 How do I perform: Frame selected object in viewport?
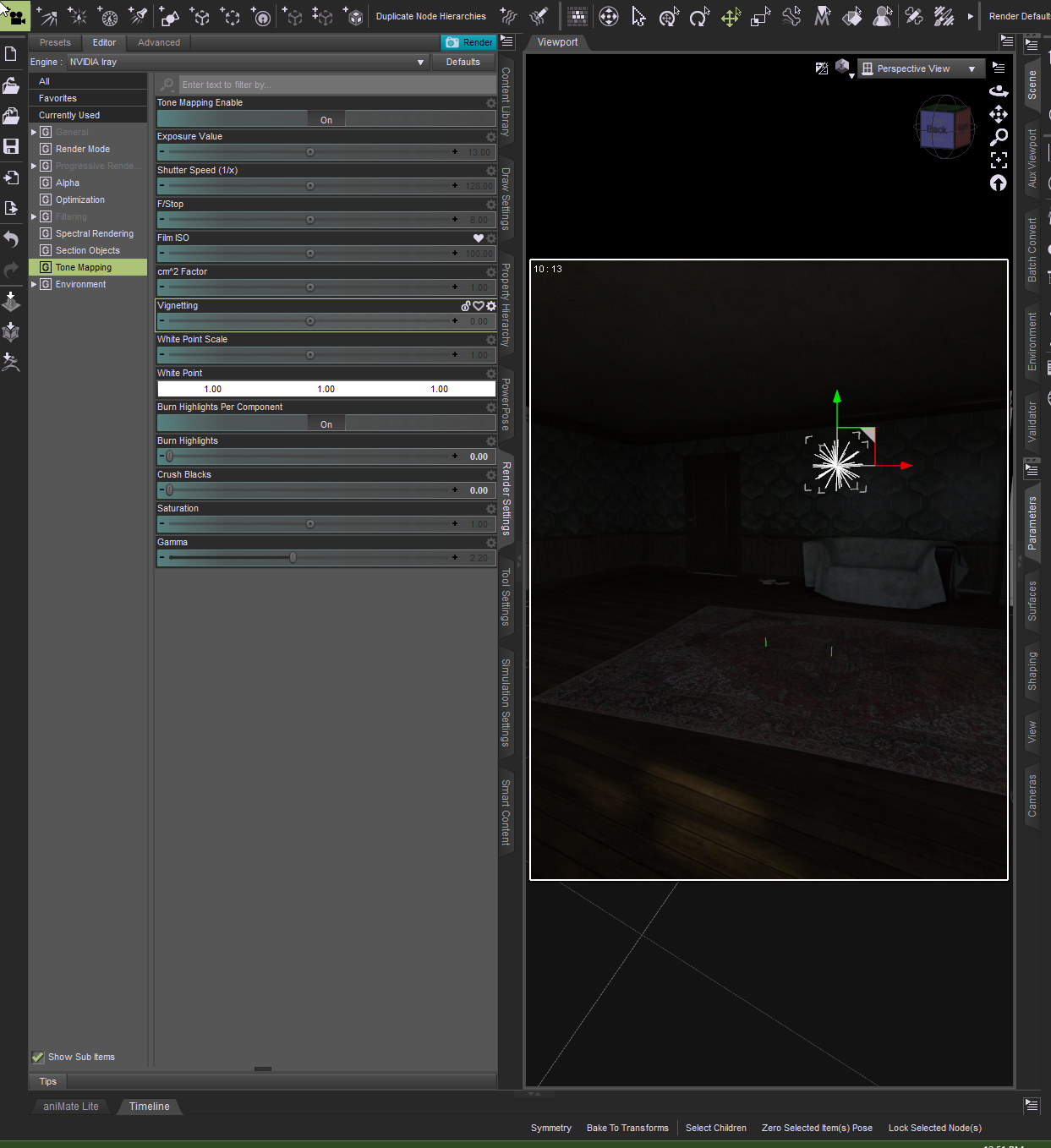coord(999,160)
